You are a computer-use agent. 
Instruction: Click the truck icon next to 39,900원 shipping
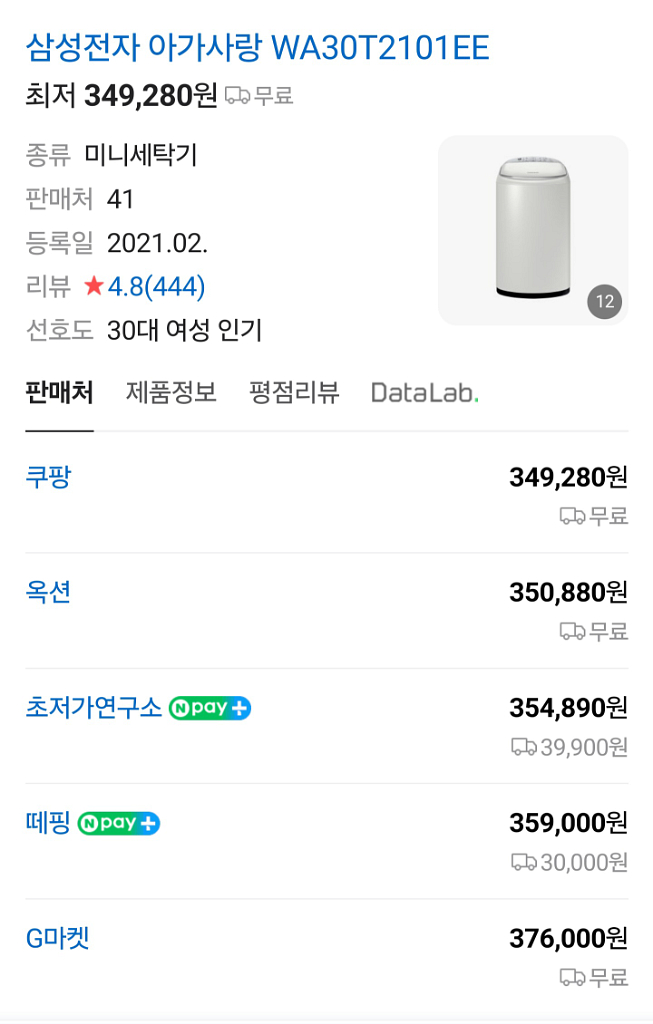click(x=523, y=747)
